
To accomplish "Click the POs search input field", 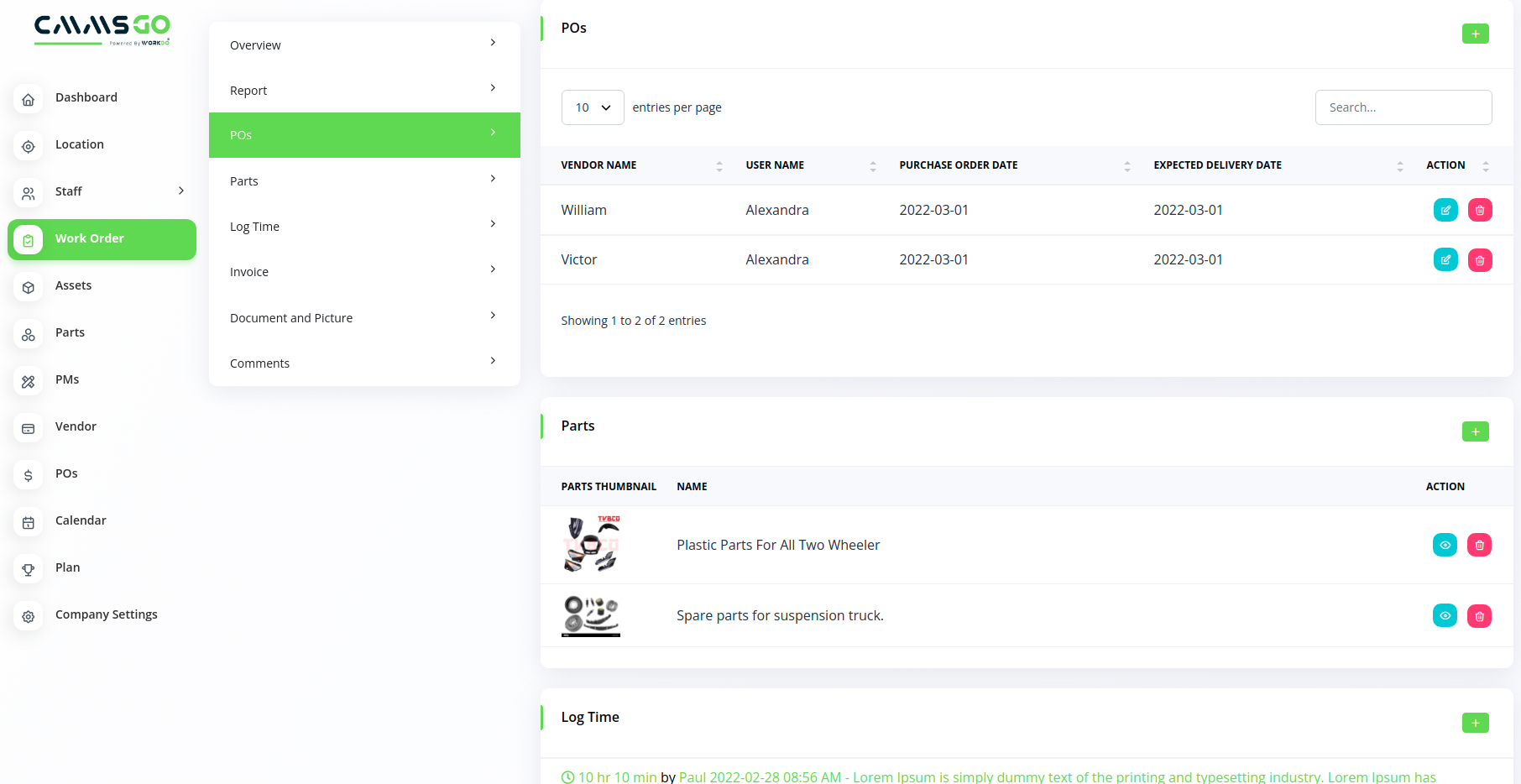I will [x=1403, y=107].
